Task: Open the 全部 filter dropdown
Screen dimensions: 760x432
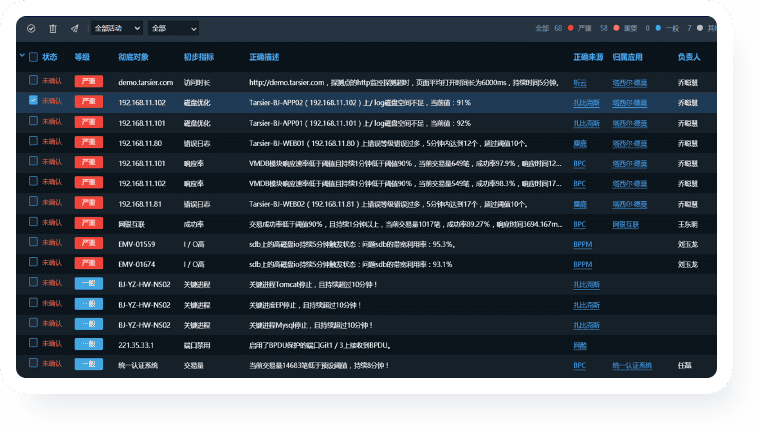Action: [174, 29]
